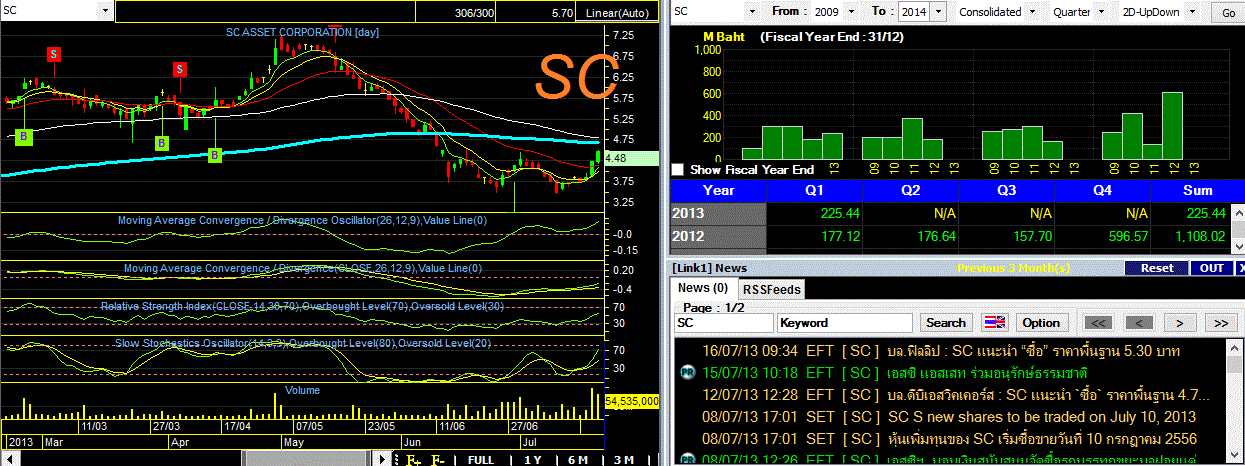This screenshot has width=1245, height=466.
Task: Click the Linear(Auto) scale button
Action: 618,12
